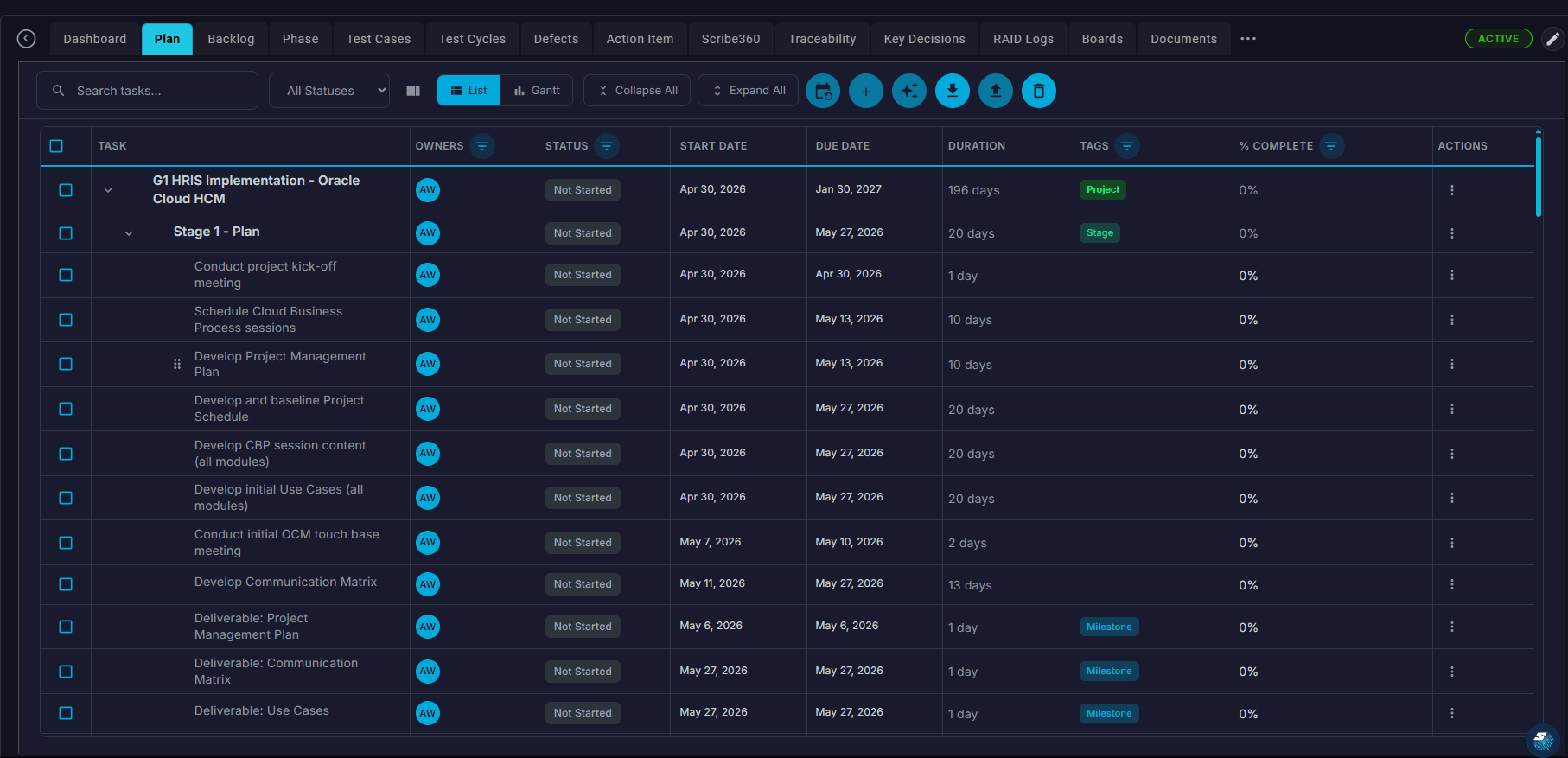Check the Develop Project Management Plan checkbox
Viewport: 1568px width, 758px height.
[x=66, y=364]
